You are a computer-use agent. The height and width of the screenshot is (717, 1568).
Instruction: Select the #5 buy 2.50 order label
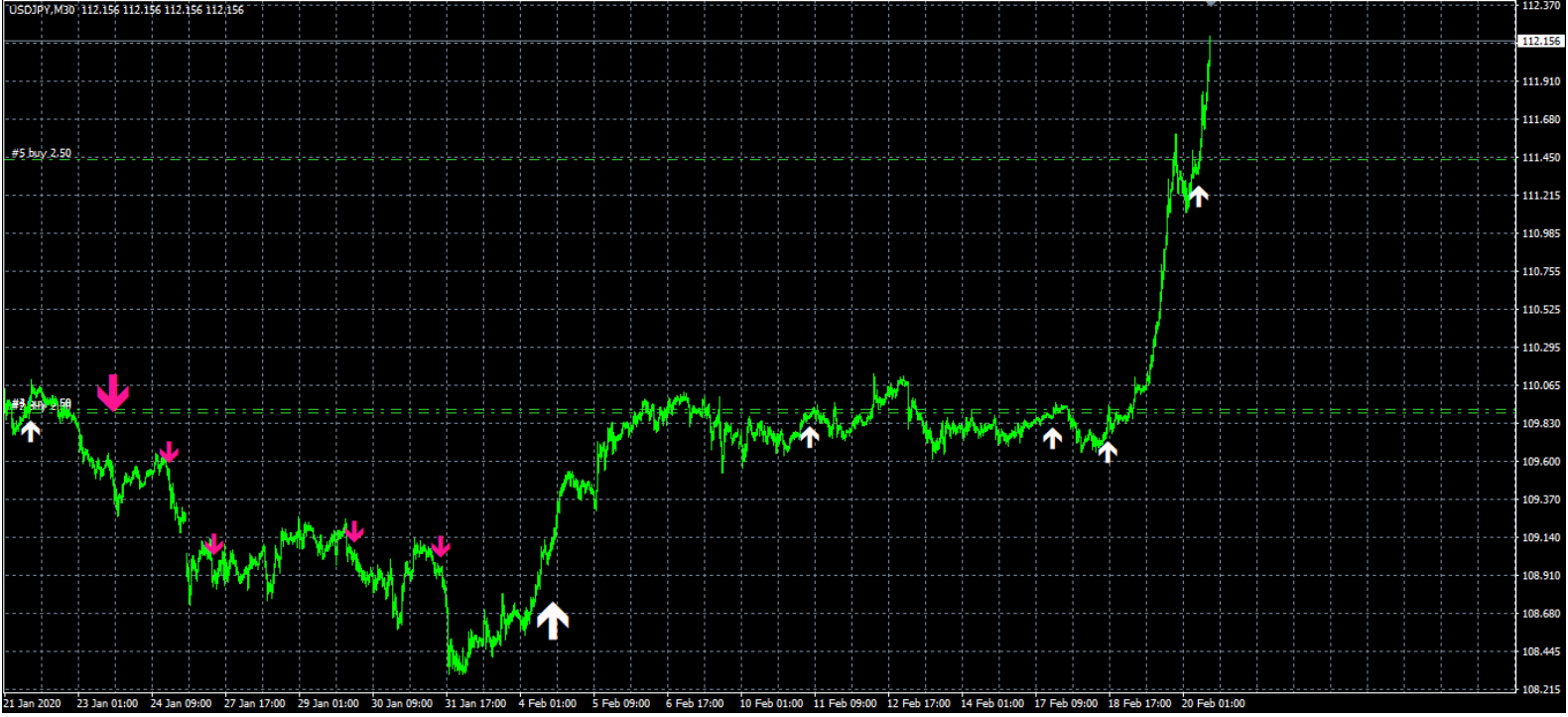point(42,153)
